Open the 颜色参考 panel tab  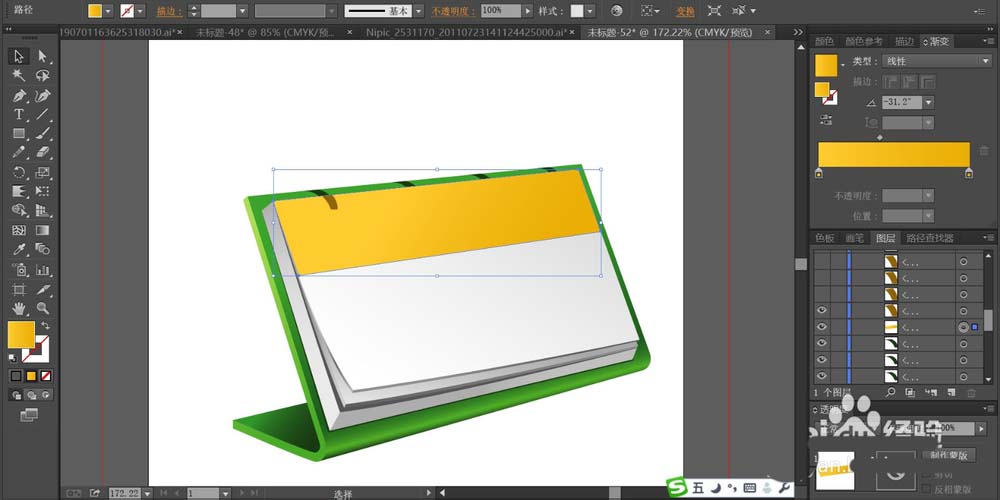click(864, 41)
